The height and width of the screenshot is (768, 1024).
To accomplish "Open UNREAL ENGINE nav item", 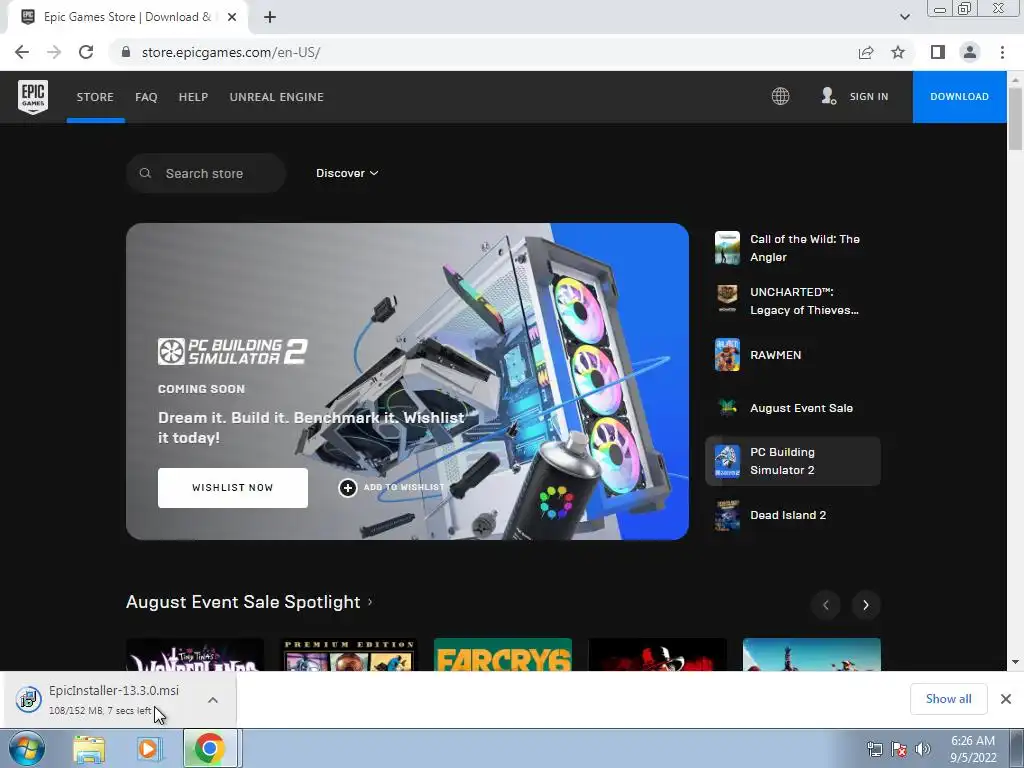I will coord(277,97).
